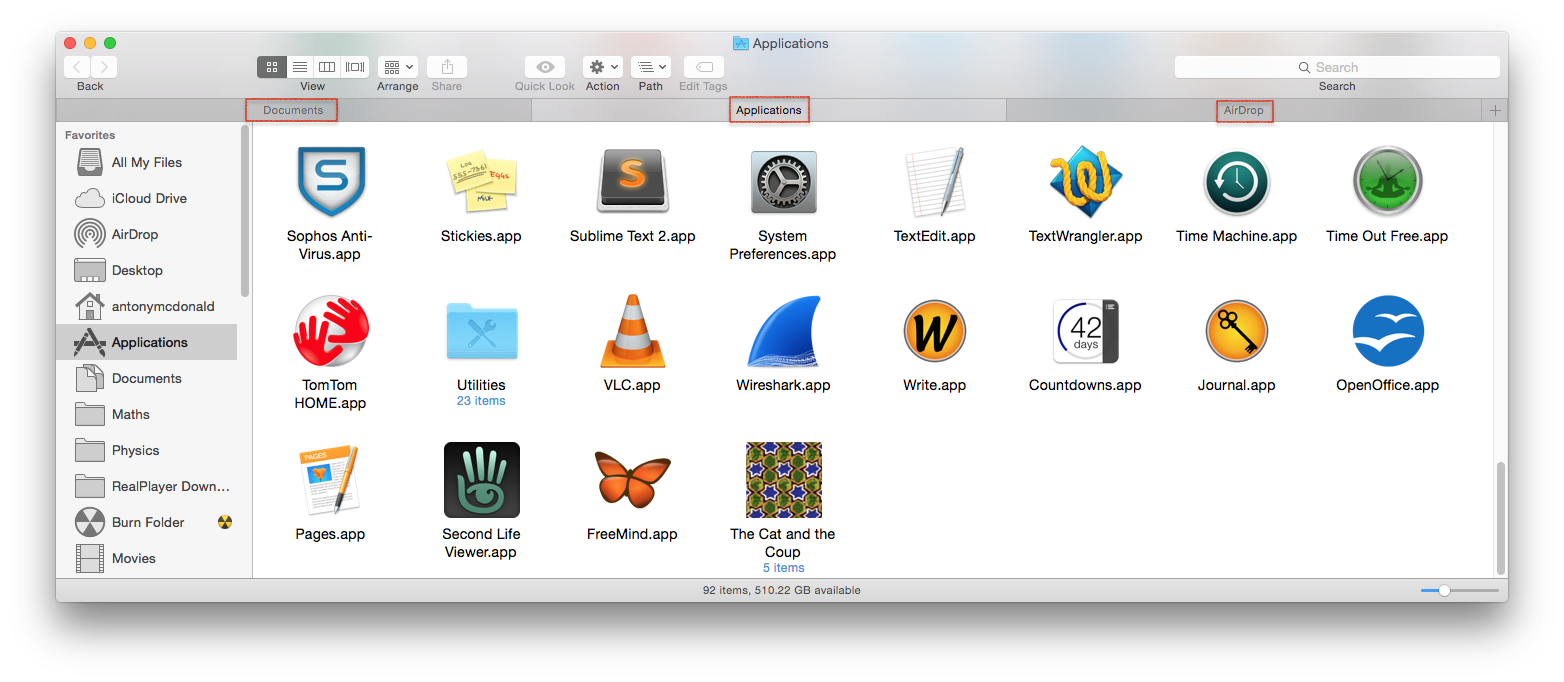Switch to icon view mode
The width and height of the screenshot is (1564, 682).
271,67
